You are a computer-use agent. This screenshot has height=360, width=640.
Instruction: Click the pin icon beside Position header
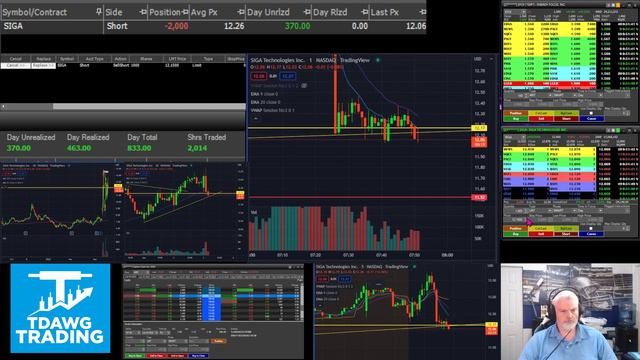point(185,12)
